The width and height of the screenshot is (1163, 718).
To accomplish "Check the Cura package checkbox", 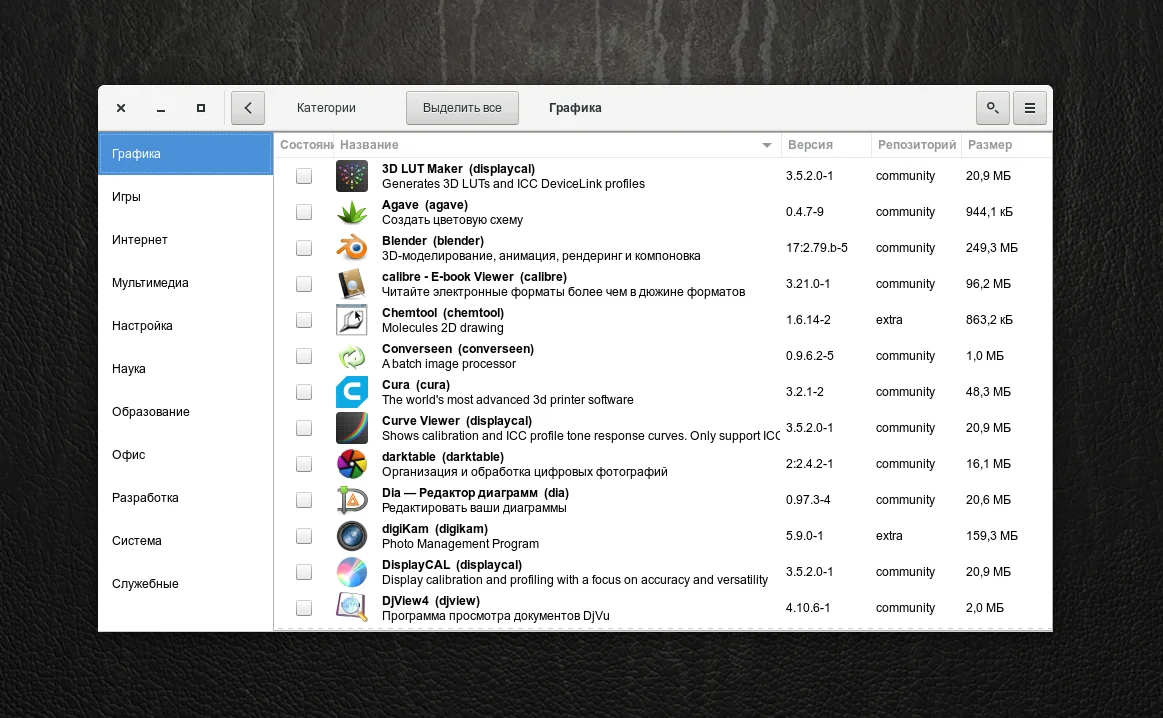I will click(304, 392).
